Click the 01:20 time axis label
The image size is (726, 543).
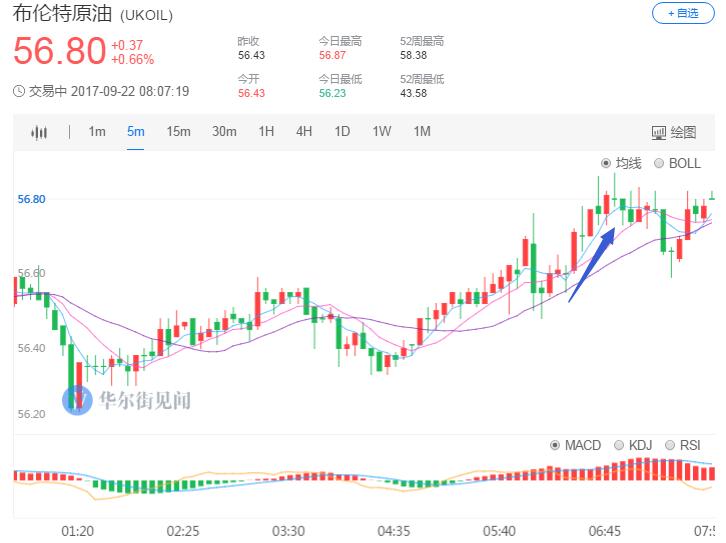[77, 531]
